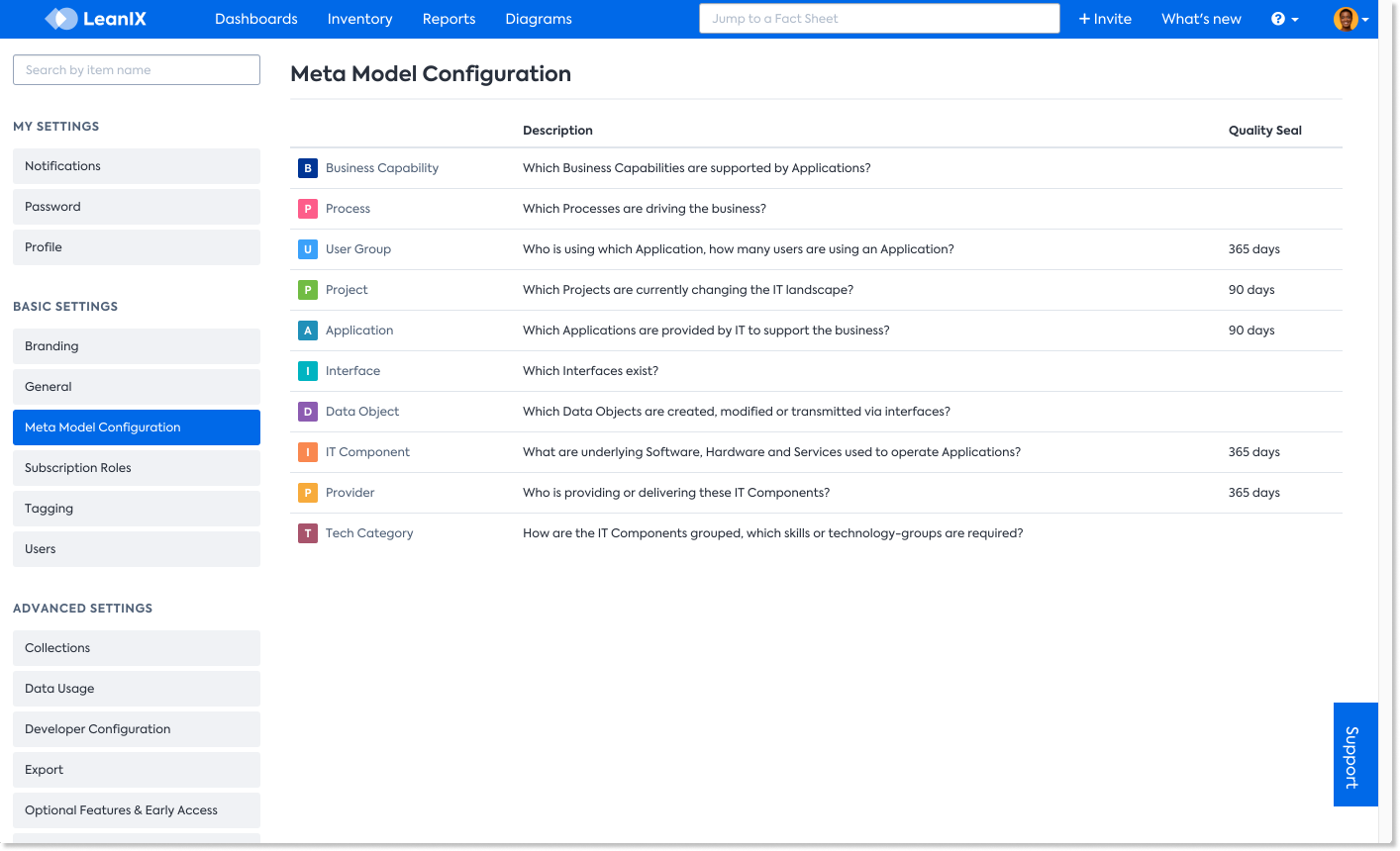Open the Process fact sheet type link
The height and width of the screenshot is (851, 1400).
point(348,209)
